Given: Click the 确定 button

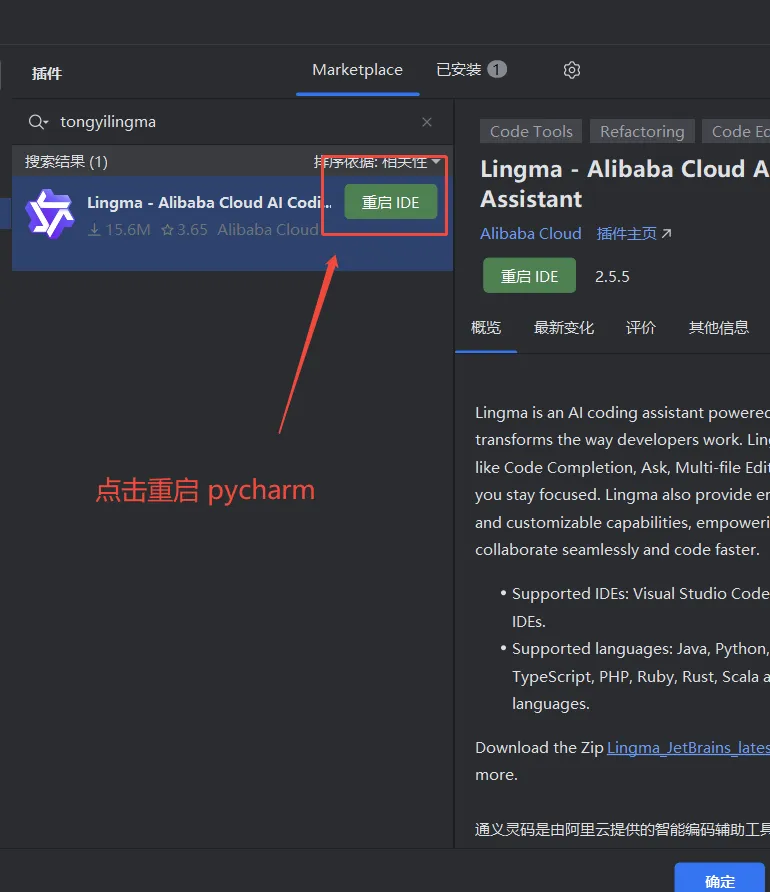Looking at the screenshot, I should (x=719, y=879).
